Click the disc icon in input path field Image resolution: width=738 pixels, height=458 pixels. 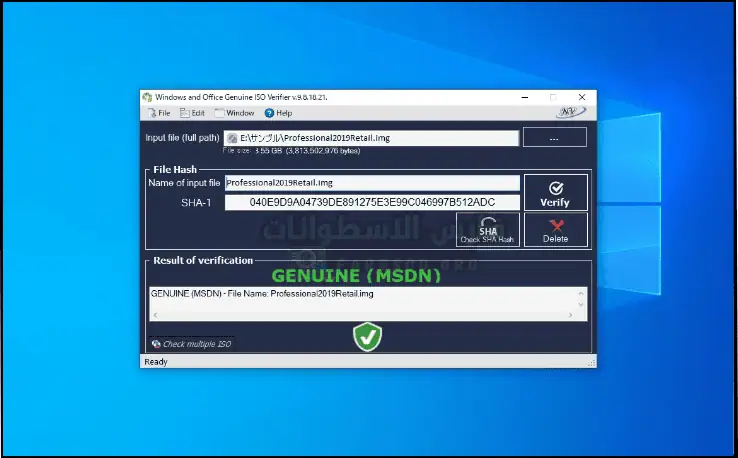(232, 138)
